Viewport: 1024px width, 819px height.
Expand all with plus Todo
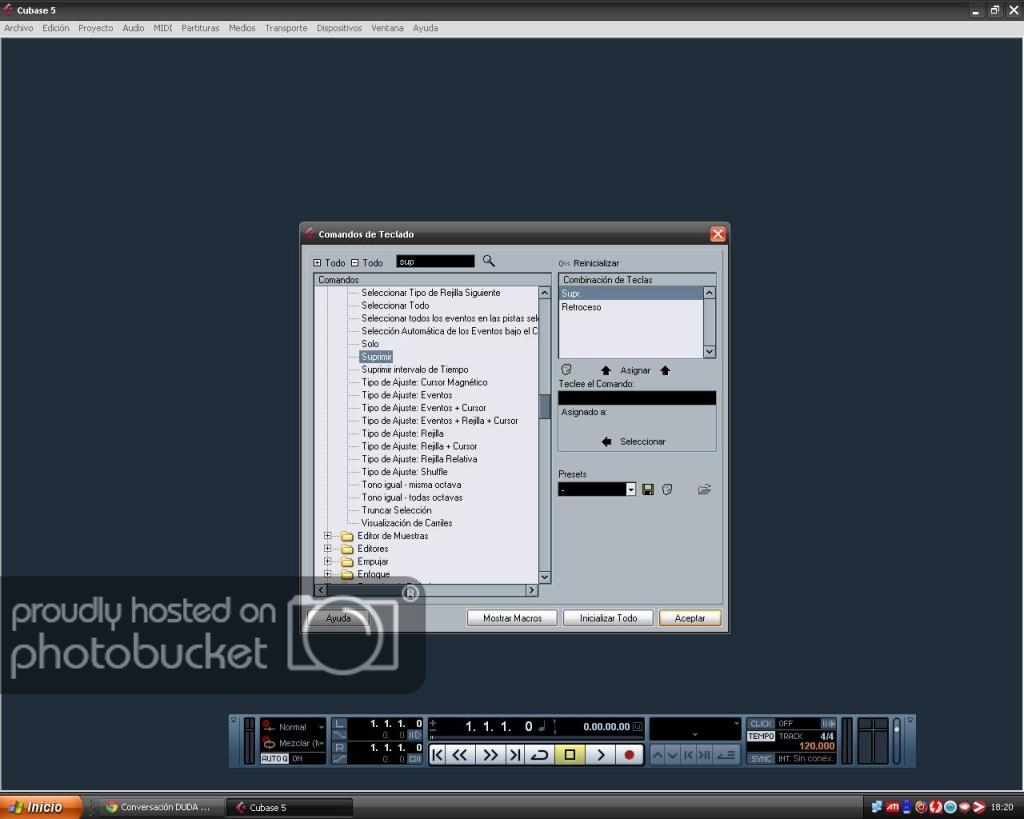(317, 263)
